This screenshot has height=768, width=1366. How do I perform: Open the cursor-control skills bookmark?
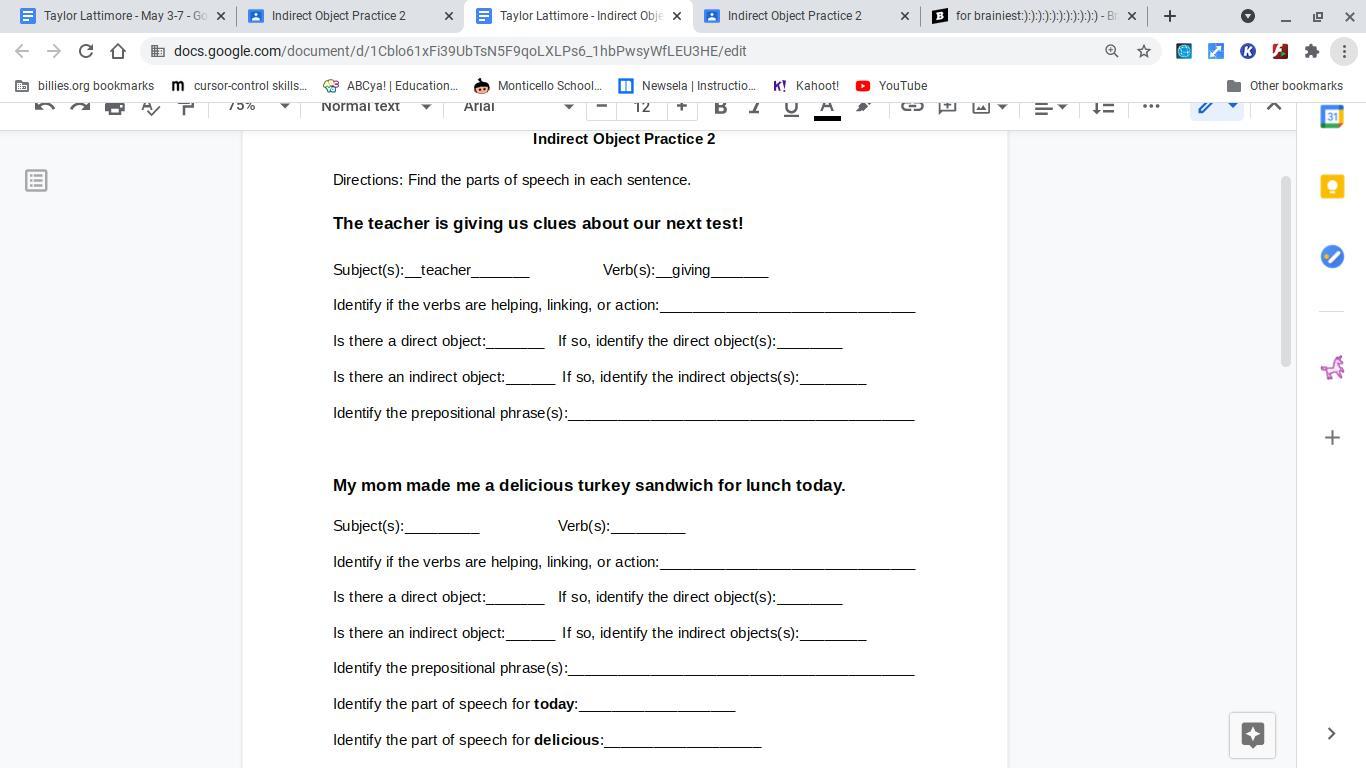tap(239, 86)
